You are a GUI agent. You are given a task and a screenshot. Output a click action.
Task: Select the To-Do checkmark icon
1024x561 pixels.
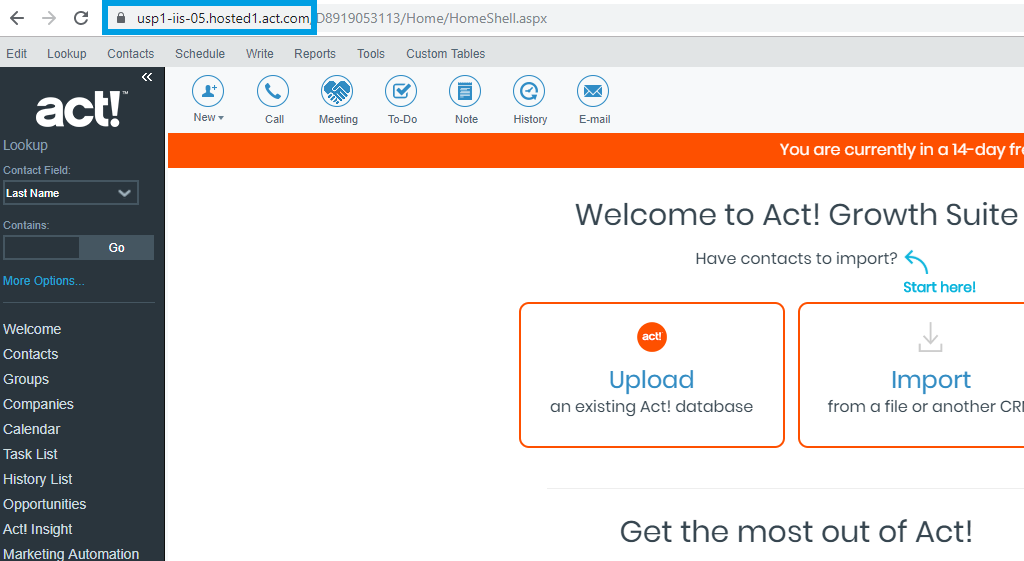[x=401, y=92]
